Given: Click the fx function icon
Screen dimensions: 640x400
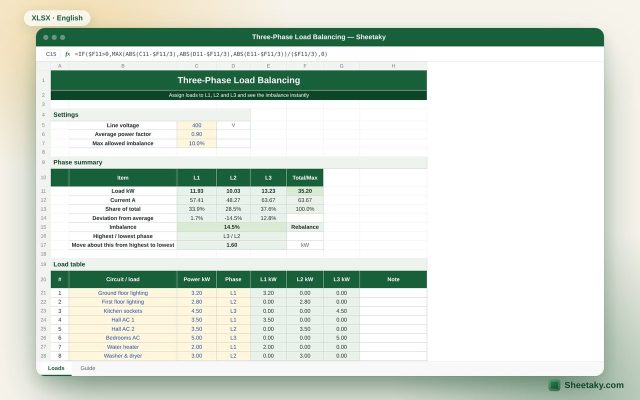Looking at the screenshot, I should 67,54.
